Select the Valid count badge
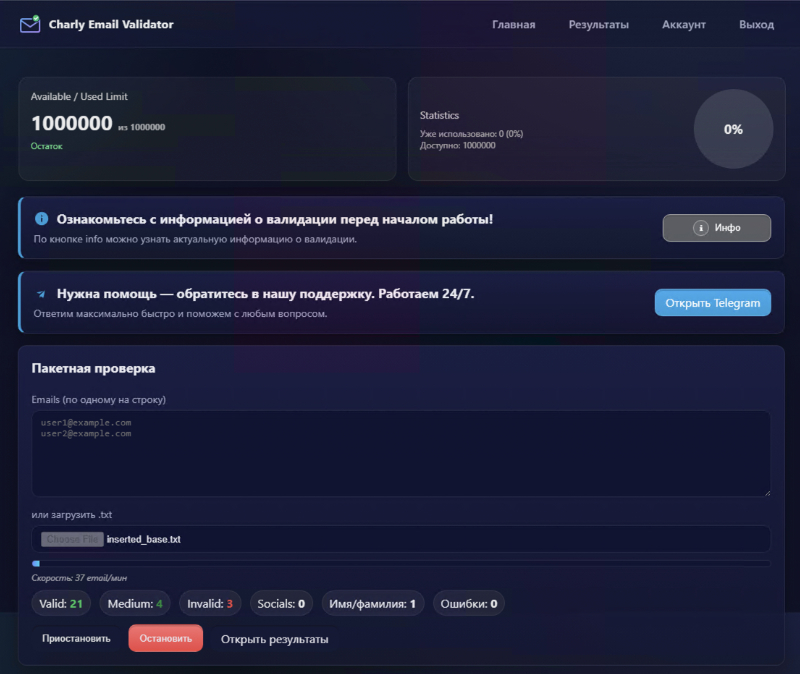The width and height of the screenshot is (800, 674). pos(62,603)
